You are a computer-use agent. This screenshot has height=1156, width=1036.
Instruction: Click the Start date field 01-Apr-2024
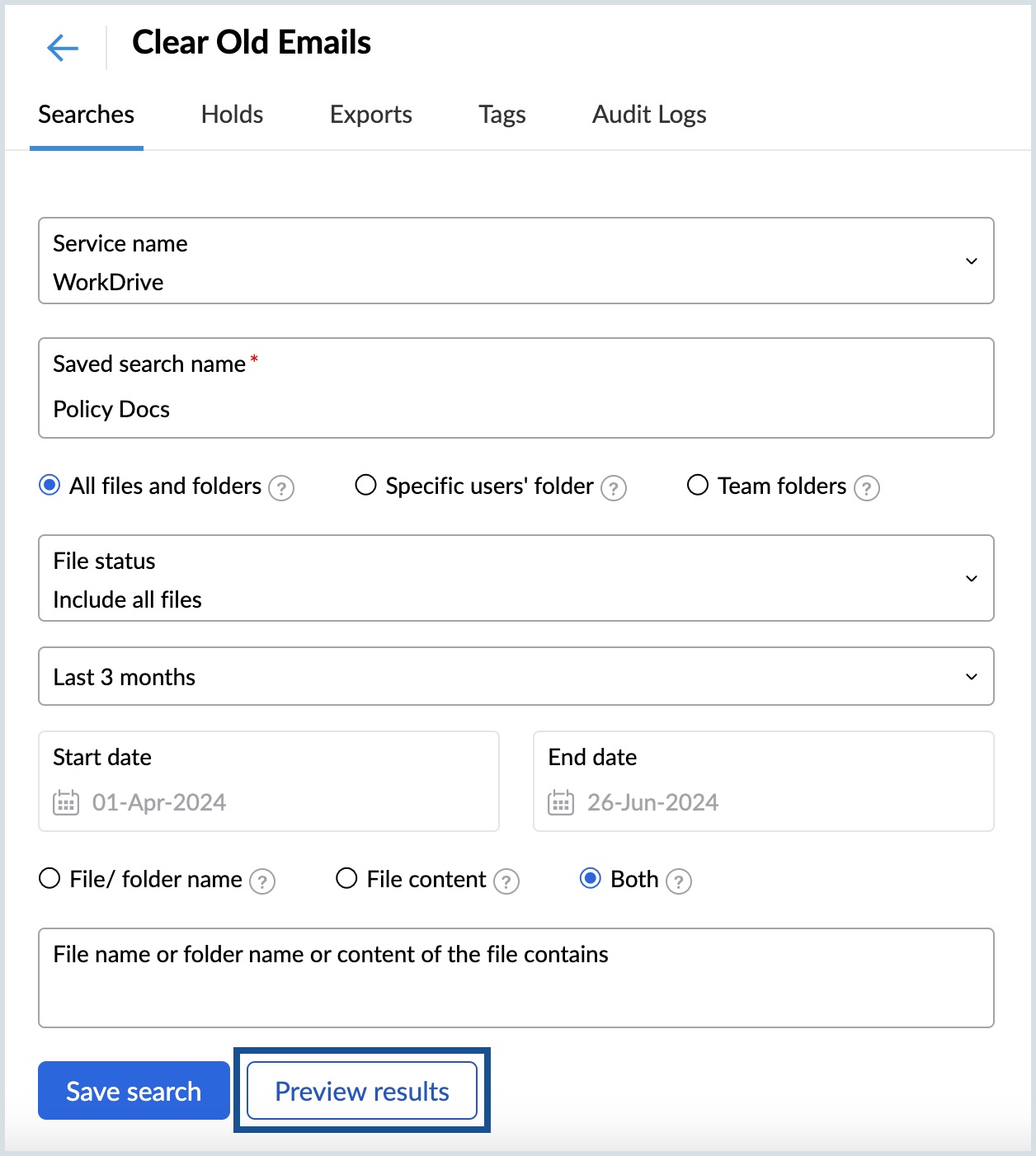pos(269,781)
